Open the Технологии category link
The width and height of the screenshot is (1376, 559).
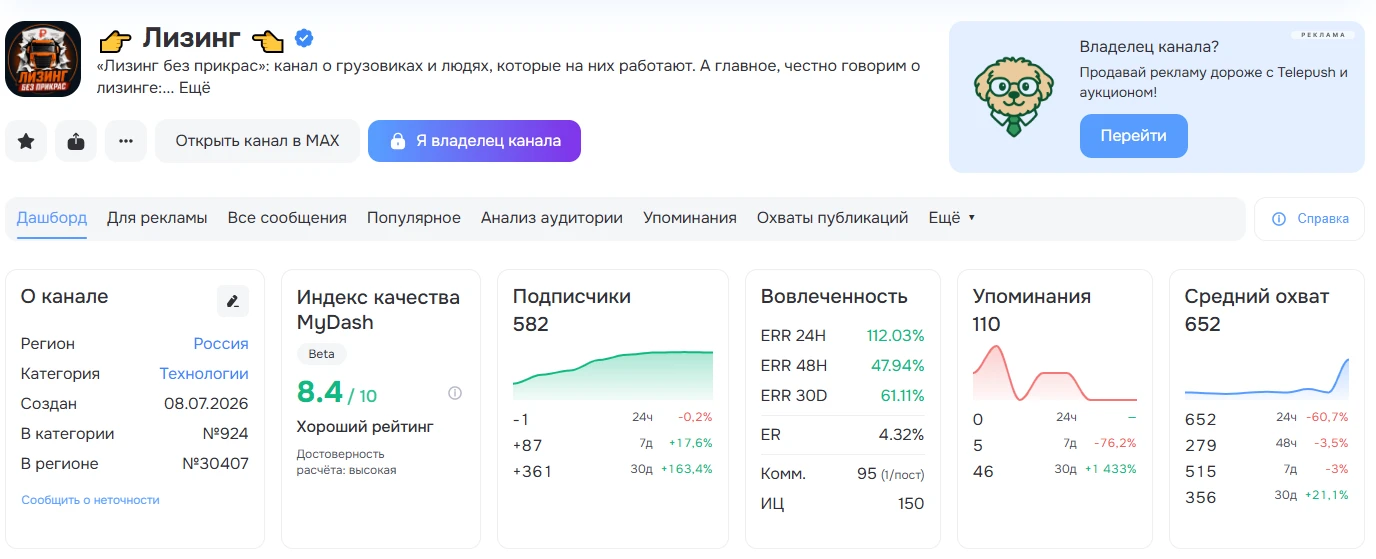pos(204,374)
